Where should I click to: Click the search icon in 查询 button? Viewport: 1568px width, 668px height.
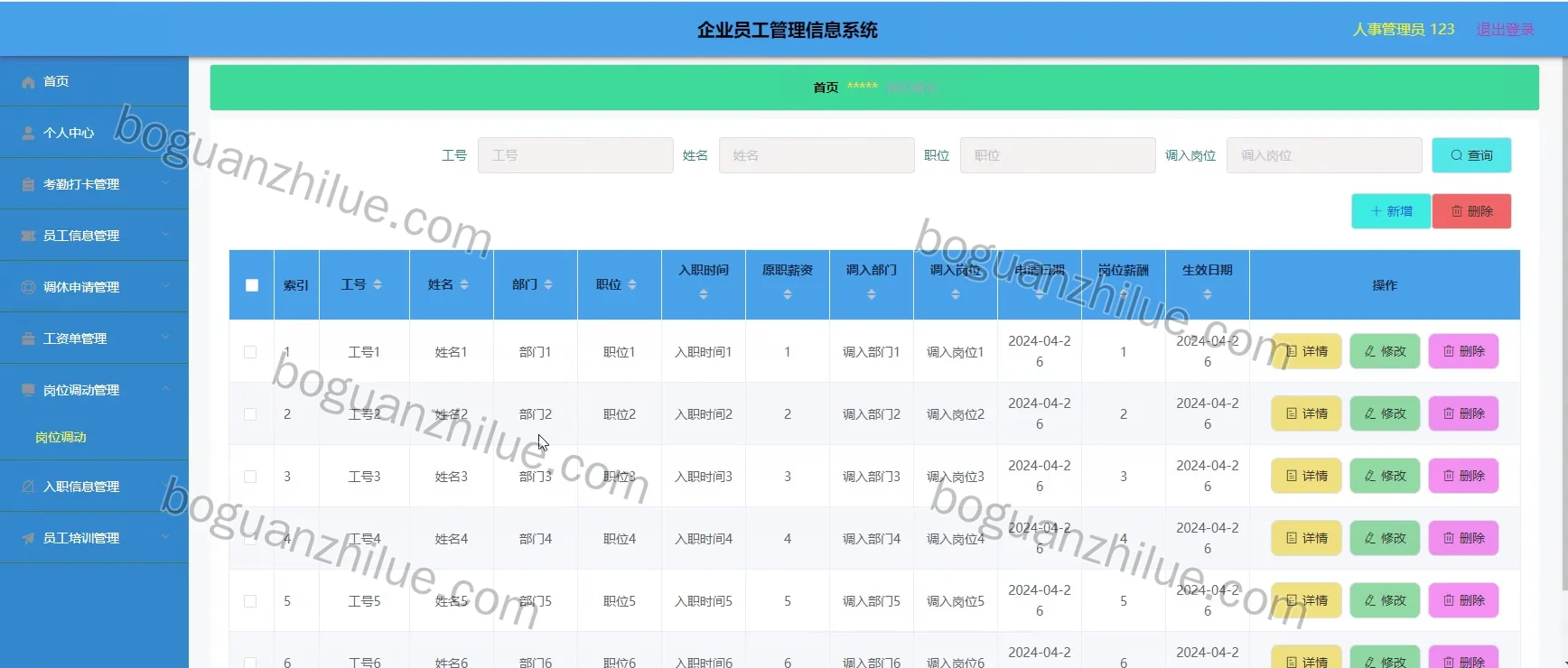click(1456, 156)
